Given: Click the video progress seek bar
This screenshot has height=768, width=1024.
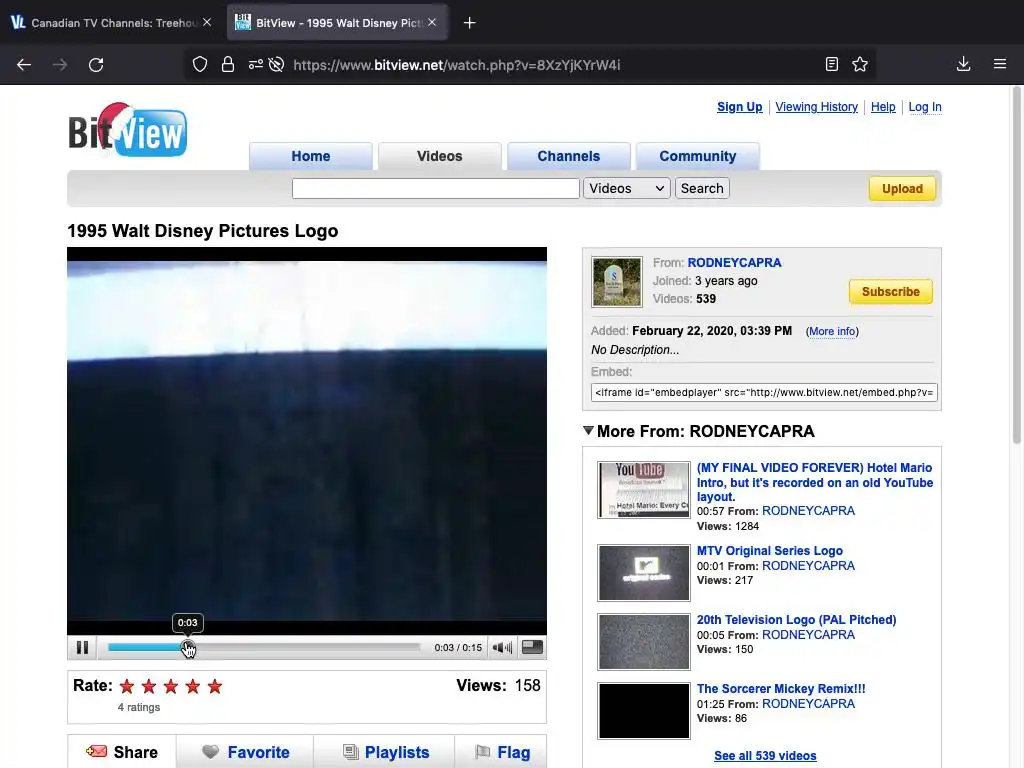Looking at the screenshot, I should (264, 647).
